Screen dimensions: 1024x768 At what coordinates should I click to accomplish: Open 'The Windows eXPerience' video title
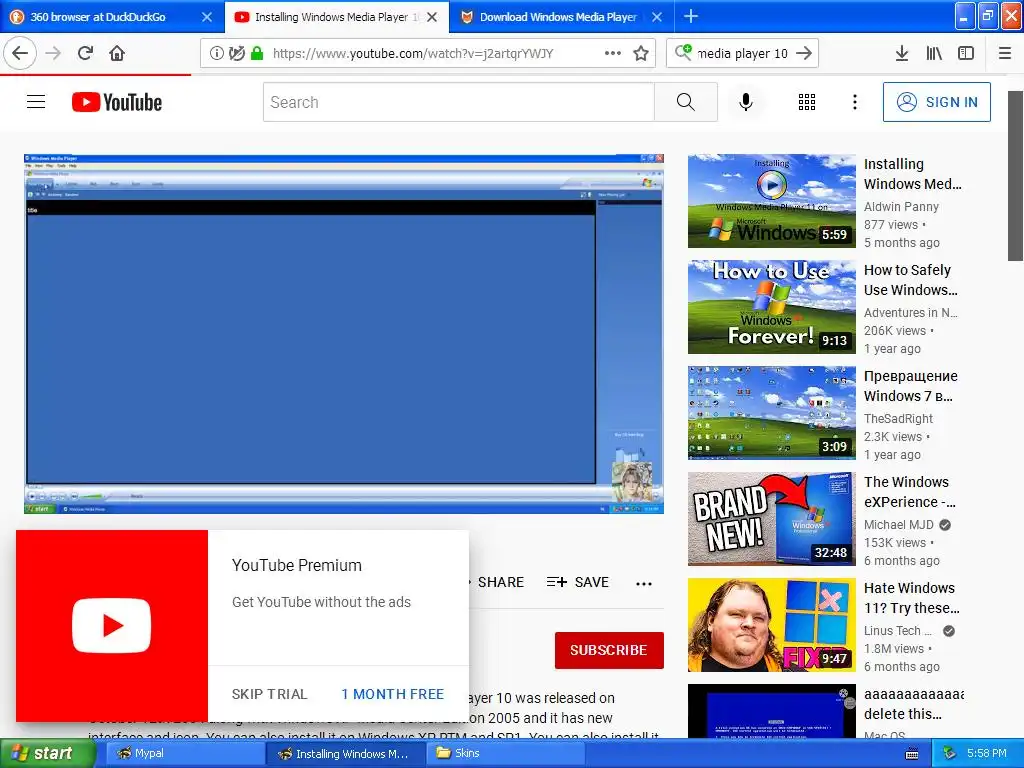pyautogui.click(x=910, y=492)
